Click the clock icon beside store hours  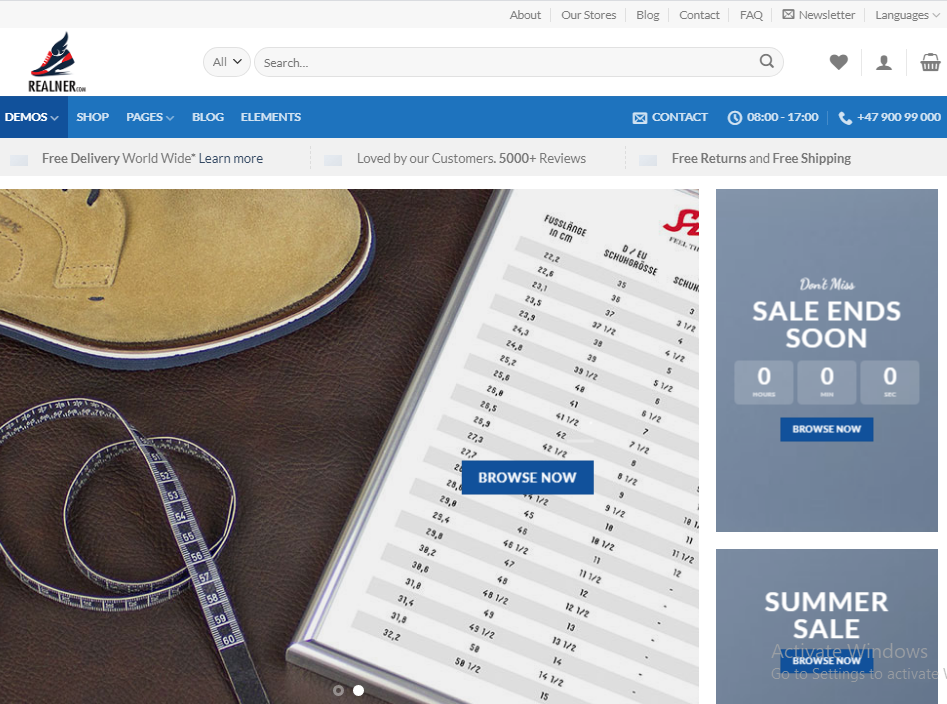pos(734,117)
